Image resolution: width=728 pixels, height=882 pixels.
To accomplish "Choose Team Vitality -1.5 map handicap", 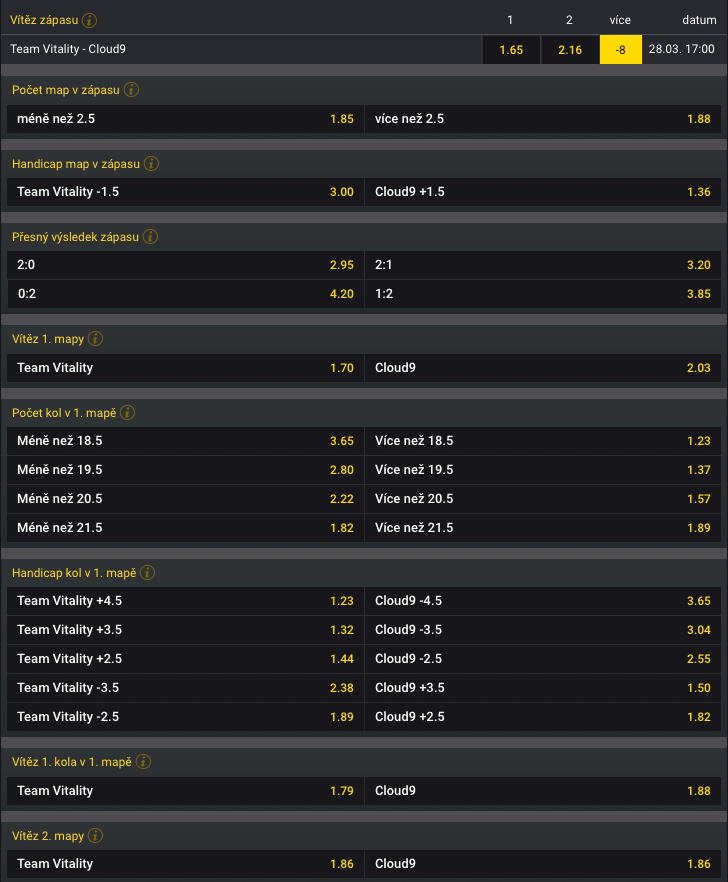I will [x=186, y=192].
